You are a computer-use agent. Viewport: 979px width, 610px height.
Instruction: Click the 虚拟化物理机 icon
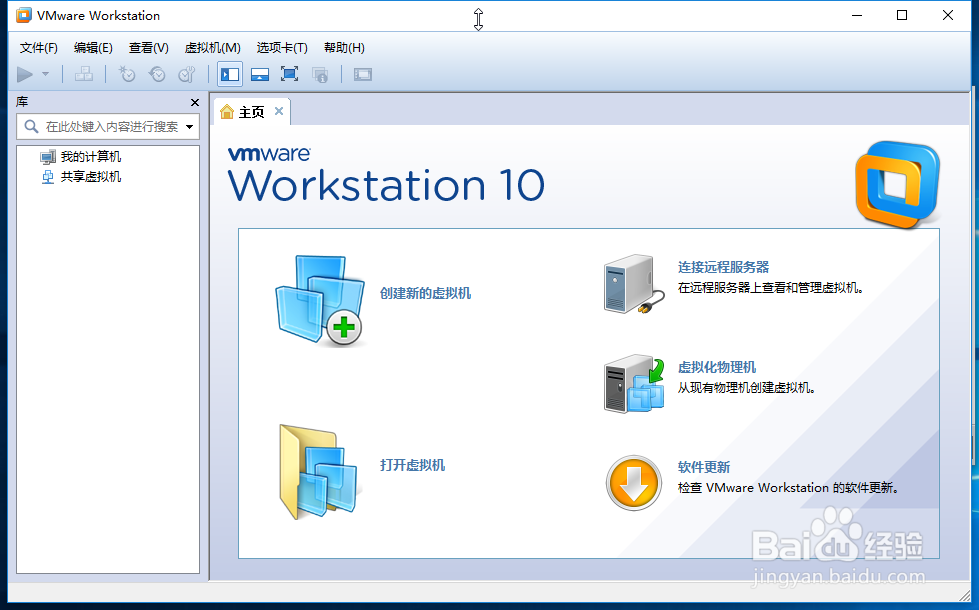(634, 383)
